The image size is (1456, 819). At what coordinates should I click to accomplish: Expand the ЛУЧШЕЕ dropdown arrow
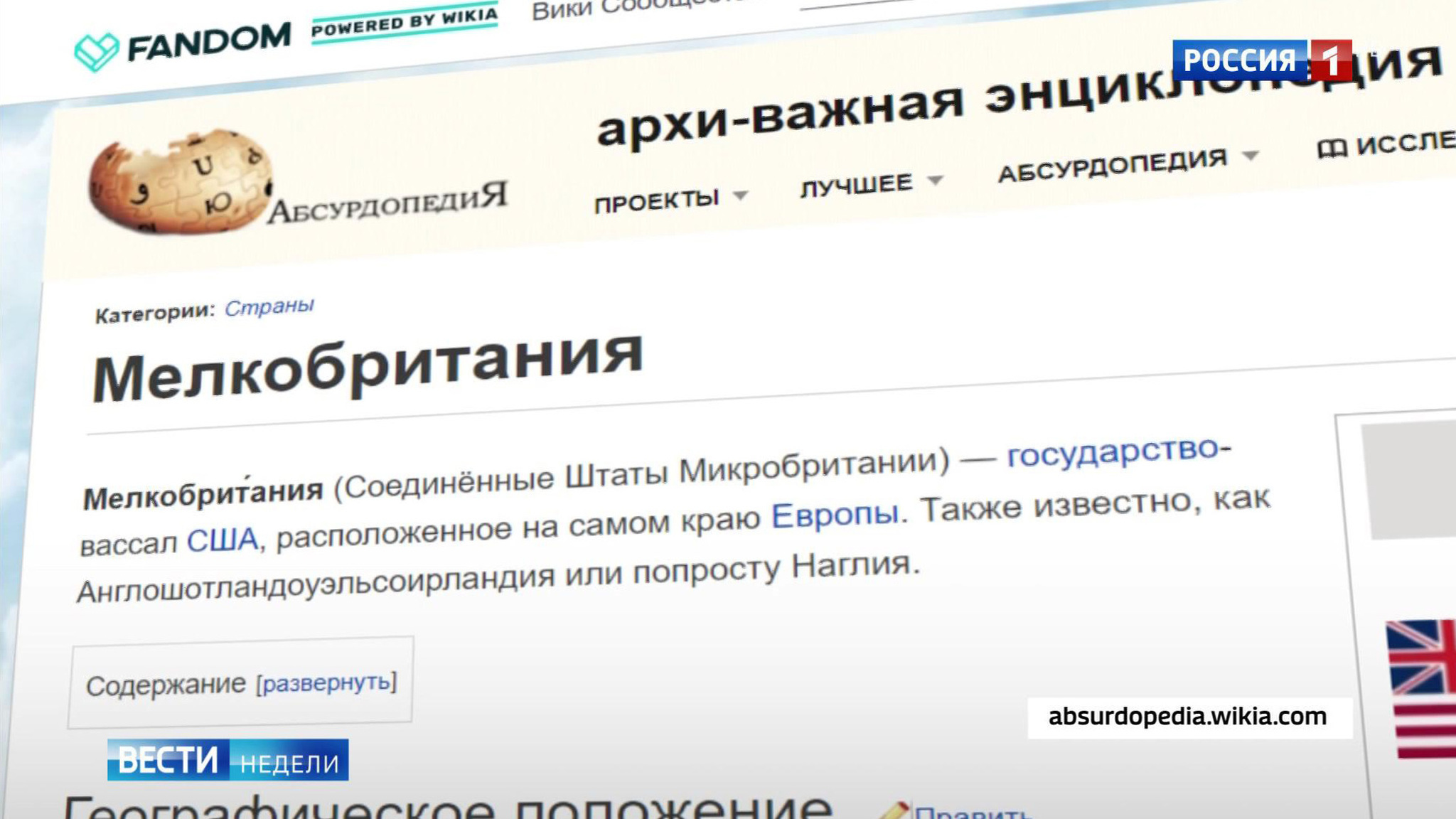935,180
